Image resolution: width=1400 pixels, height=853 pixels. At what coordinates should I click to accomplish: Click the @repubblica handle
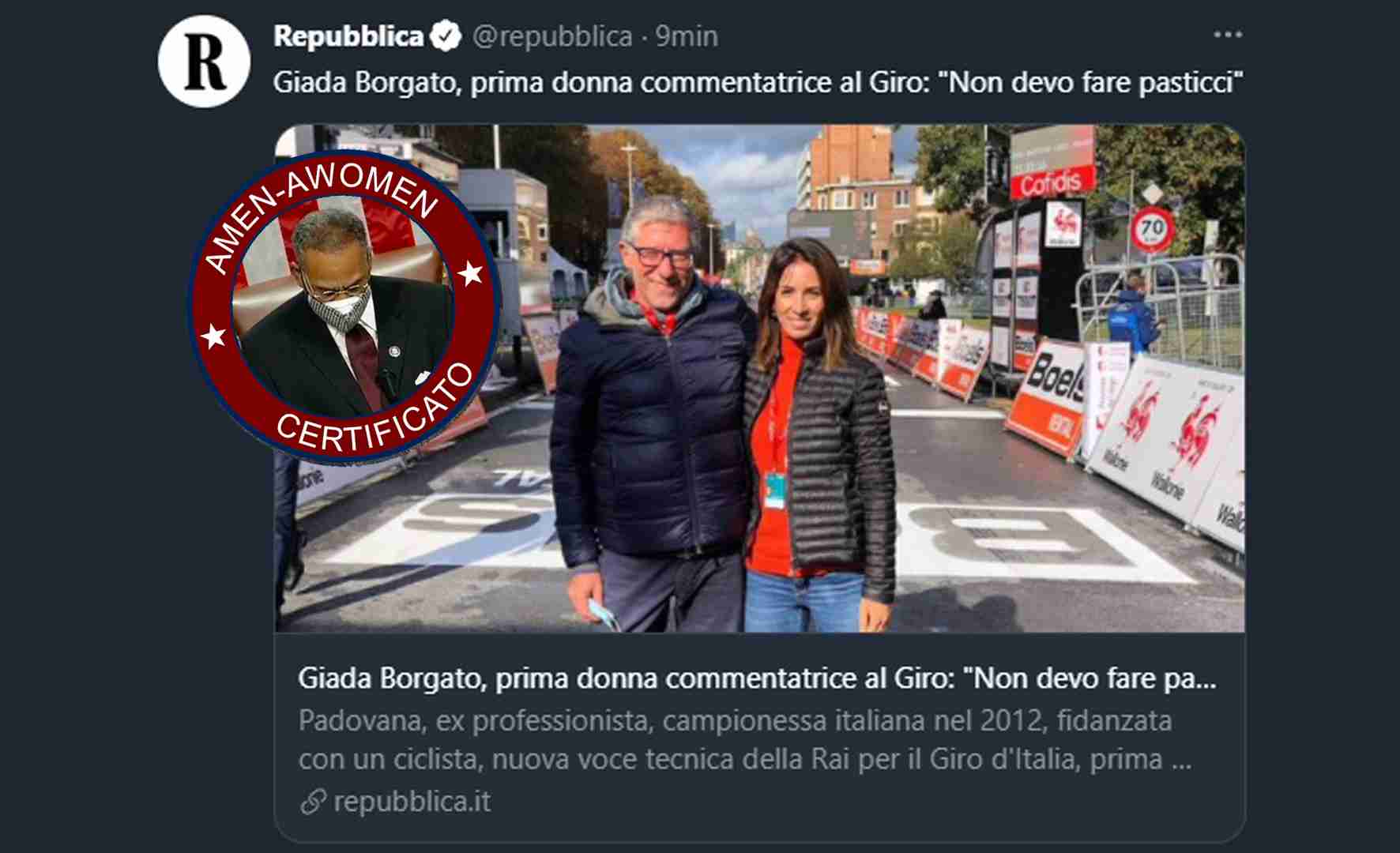point(552,36)
